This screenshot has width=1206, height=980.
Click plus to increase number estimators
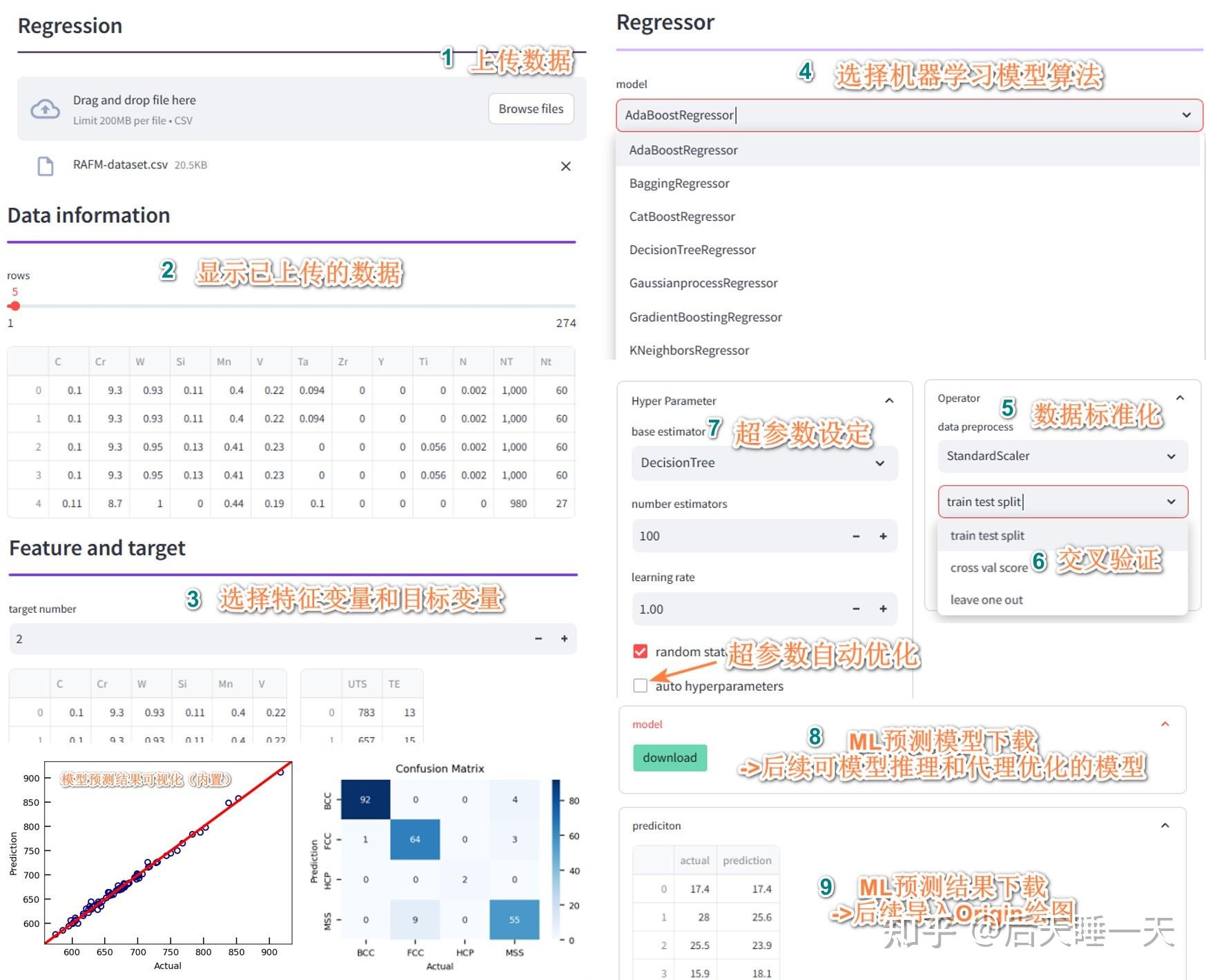[x=883, y=536]
